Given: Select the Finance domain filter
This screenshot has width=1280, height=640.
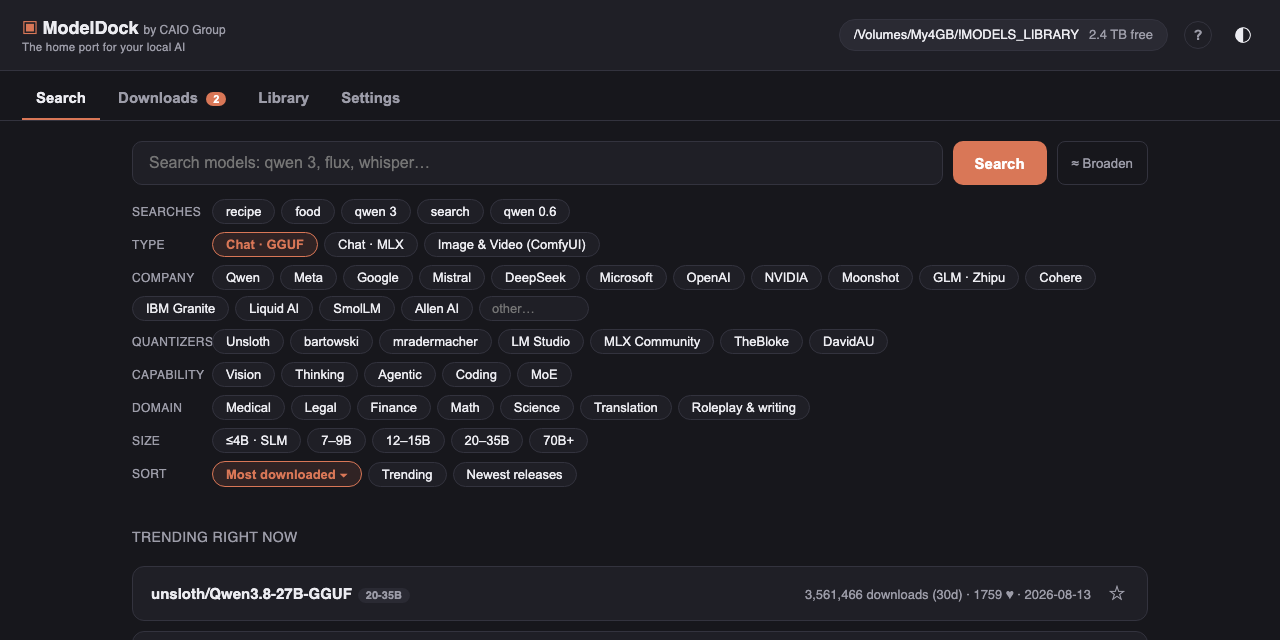Looking at the screenshot, I should [x=394, y=407].
